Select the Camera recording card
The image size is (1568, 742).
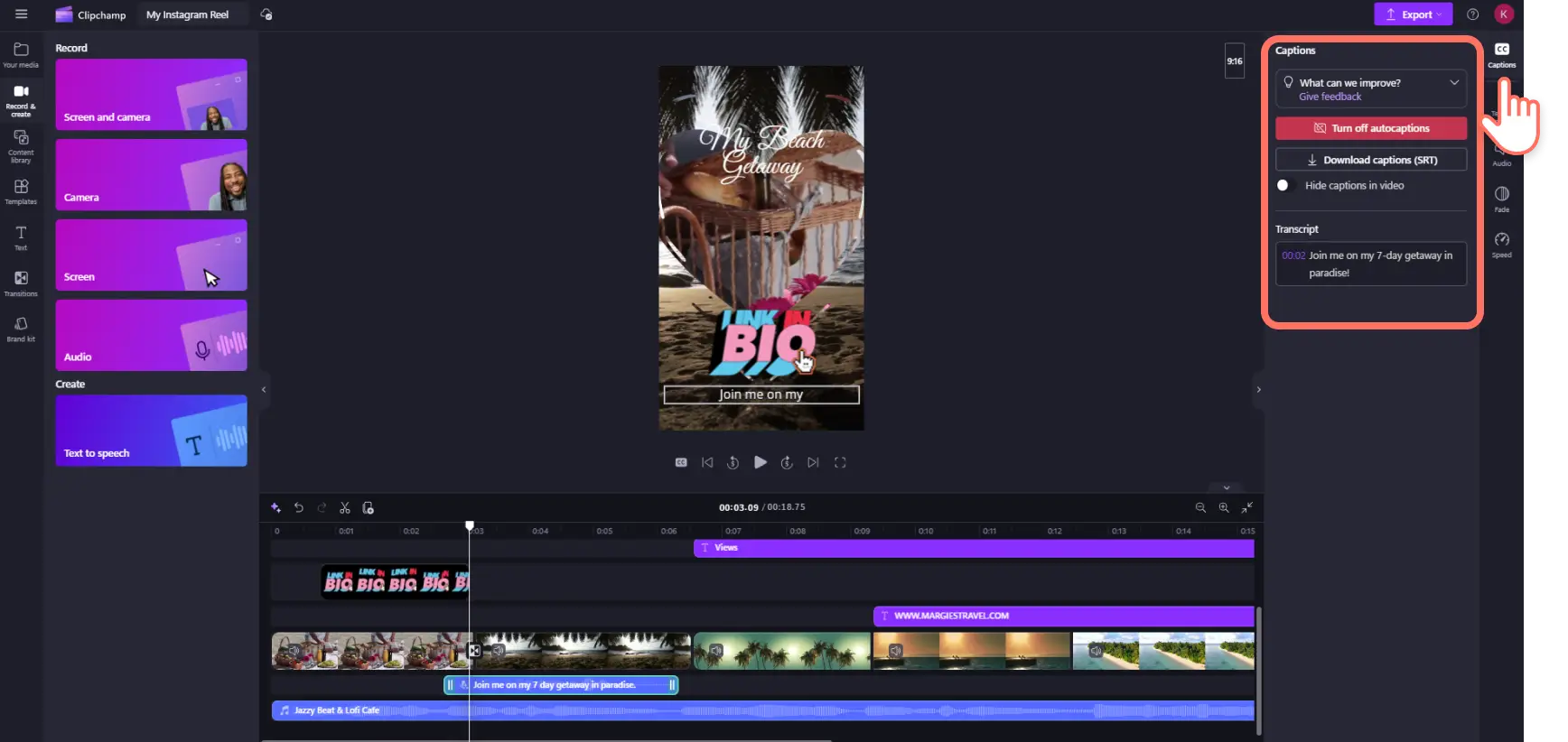tap(151, 175)
